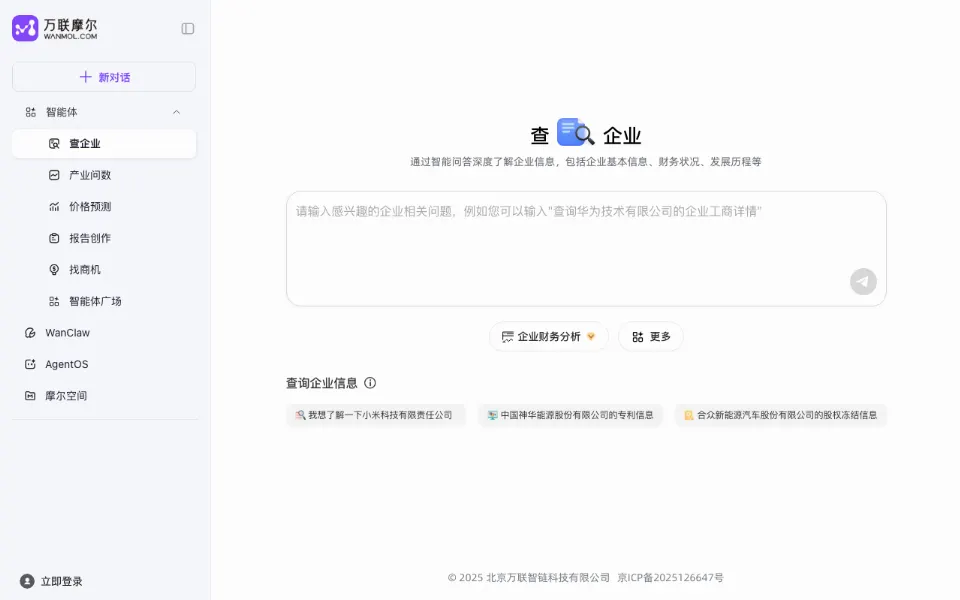Viewport: 960px width, 600px height.
Task: Click the 查询企业信息 heading
Action: point(322,383)
